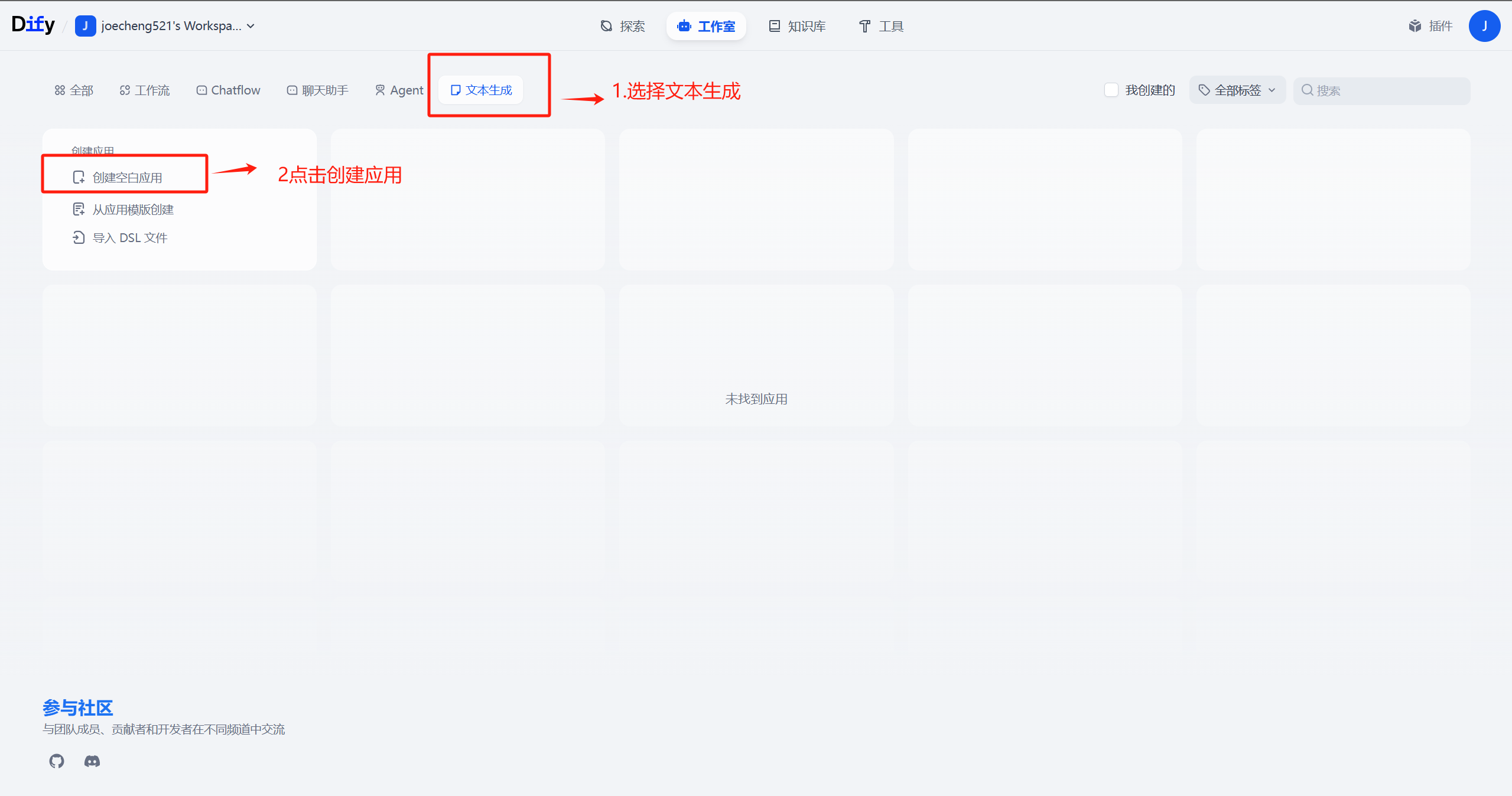The width and height of the screenshot is (1512, 796).
Task: Click the create blank app icon
Action: pyautogui.click(x=79, y=177)
